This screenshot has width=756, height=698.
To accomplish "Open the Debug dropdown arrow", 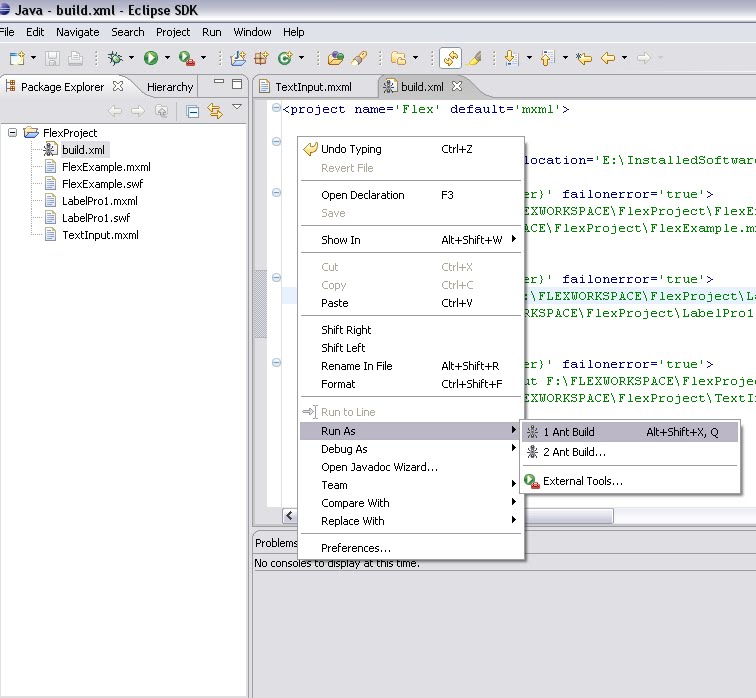I will [x=131, y=58].
